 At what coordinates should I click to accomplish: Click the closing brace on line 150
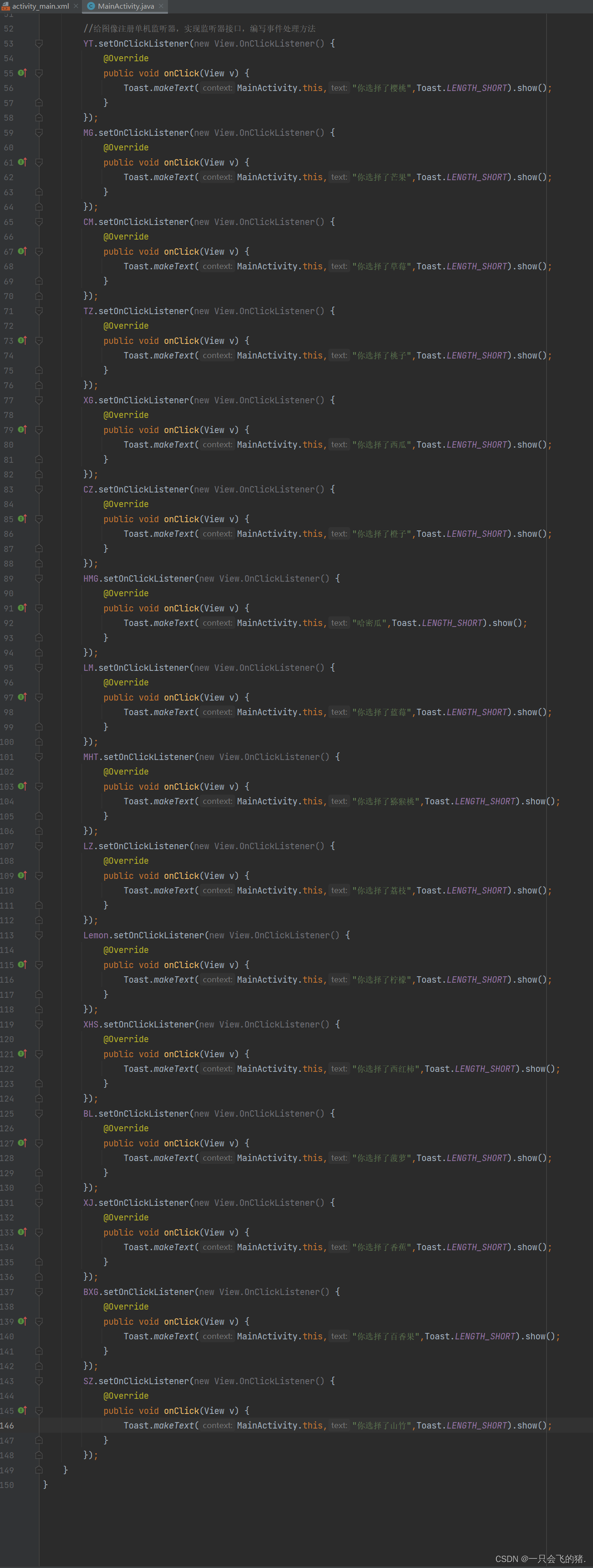coord(45,1485)
